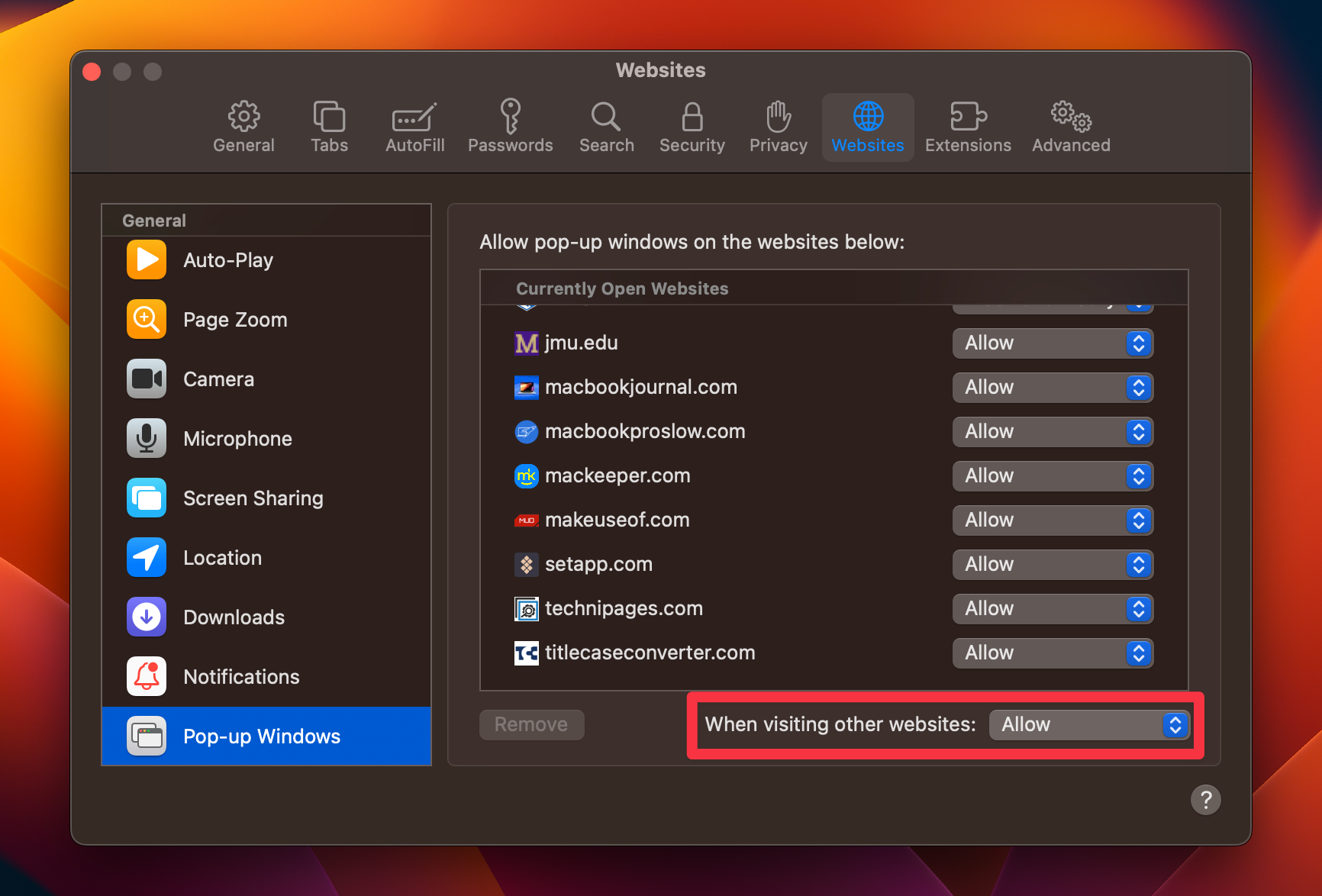Select Pop-up Windows in the sidebar
The height and width of the screenshot is (896, 1322).
[262, 736]
